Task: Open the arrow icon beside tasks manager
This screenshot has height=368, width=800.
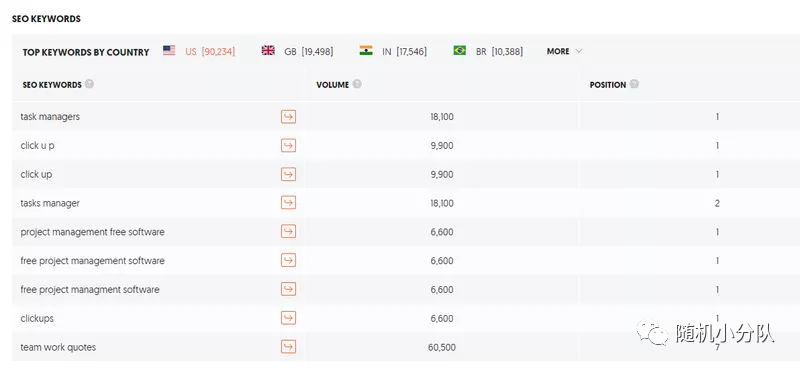Action: point(288,203)
